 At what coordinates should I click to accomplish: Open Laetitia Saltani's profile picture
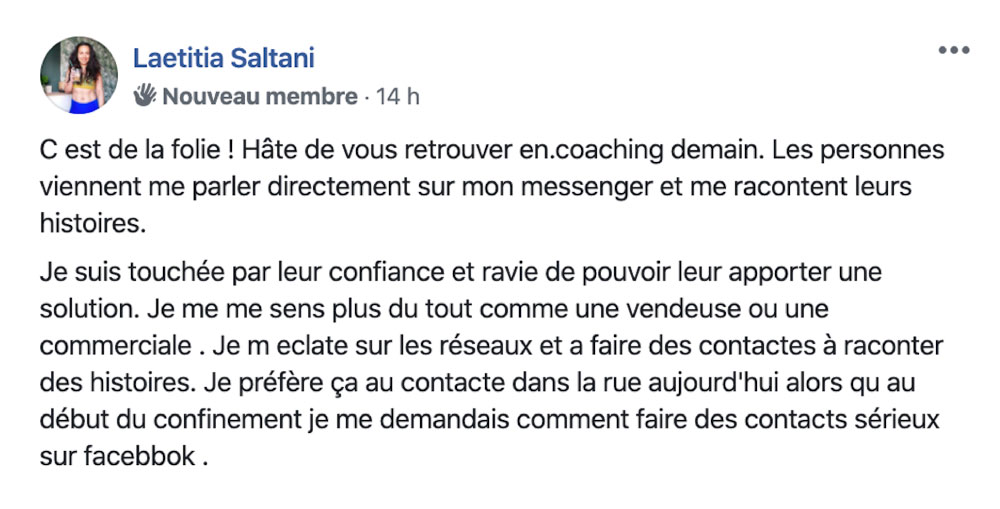[79, 75]
